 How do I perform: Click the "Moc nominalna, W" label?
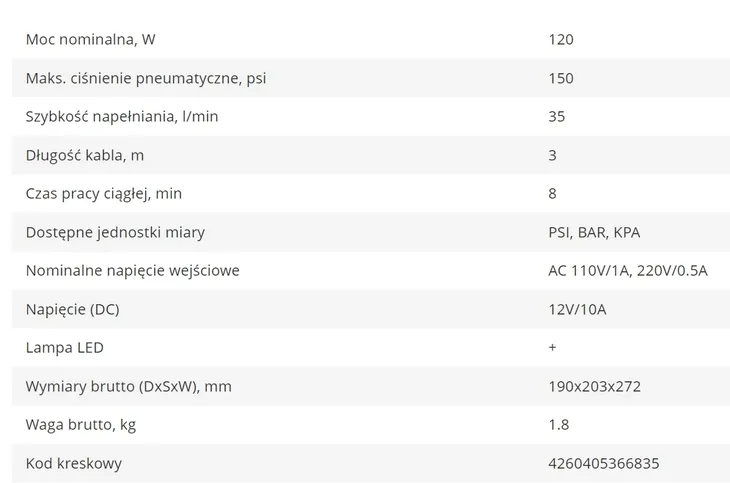[x=90, y=40]
